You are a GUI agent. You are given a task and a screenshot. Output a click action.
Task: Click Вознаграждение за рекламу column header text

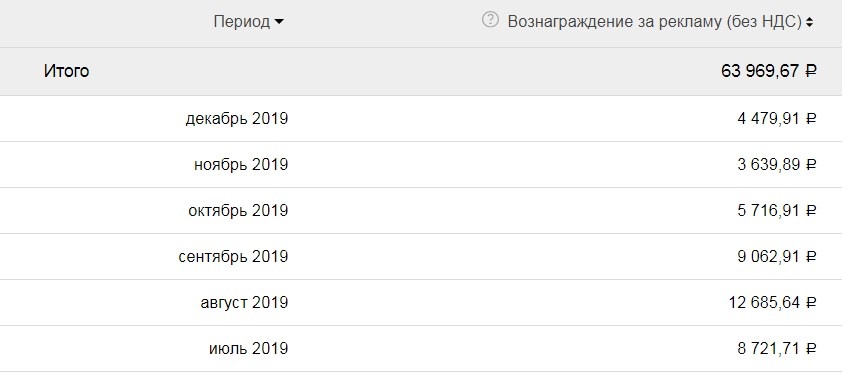pyautogui.click(x=654, y=22)
